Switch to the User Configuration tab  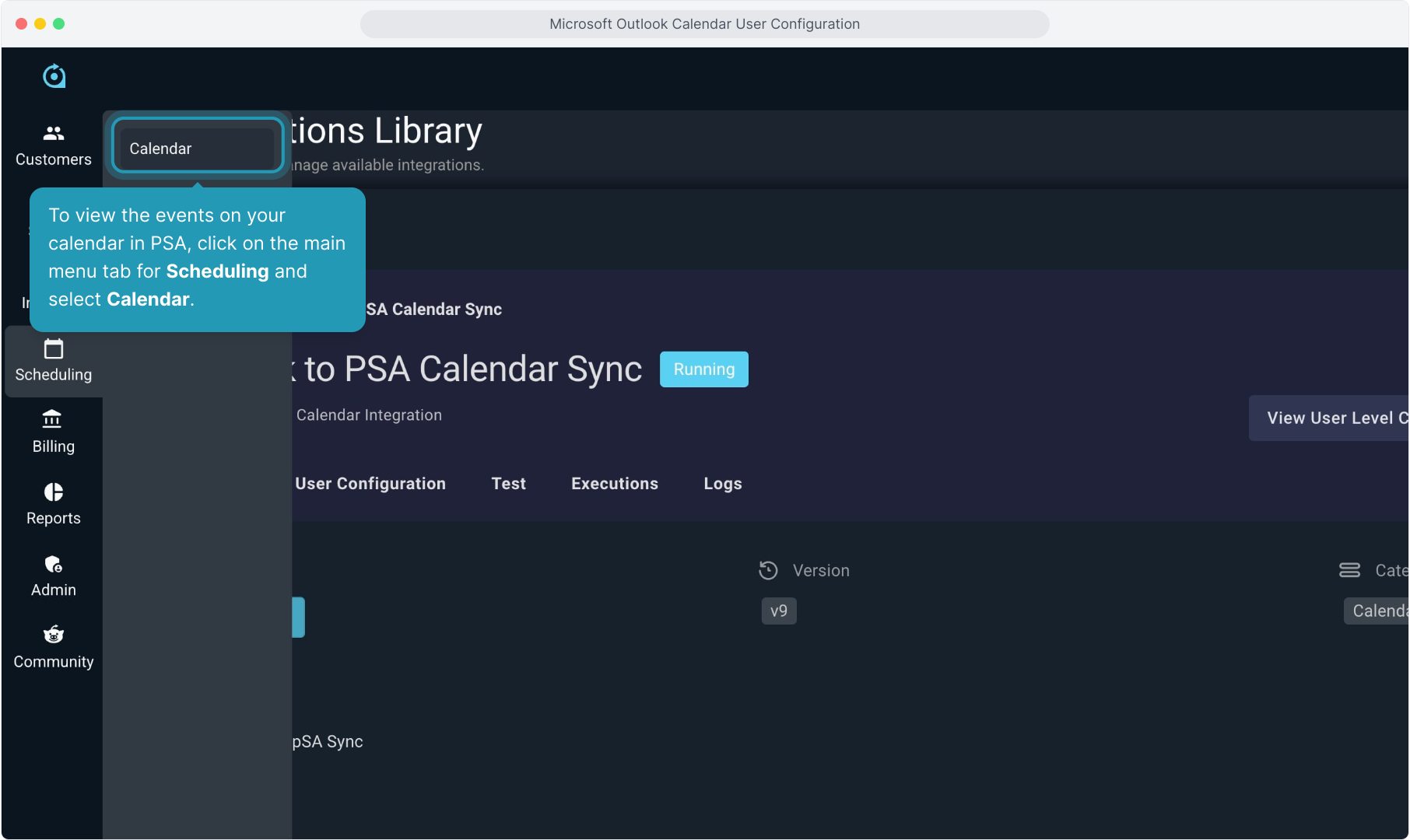pyautogui.click(x=370, y=484)
